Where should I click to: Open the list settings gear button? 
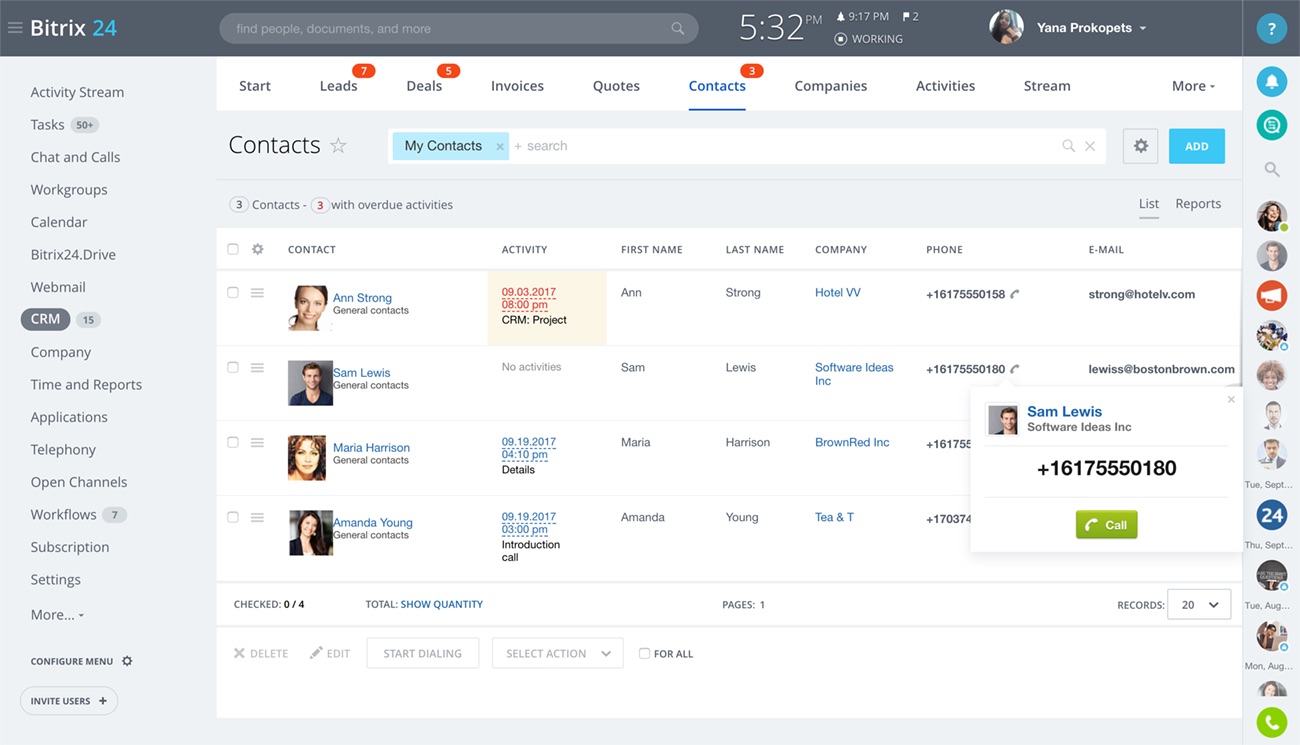1140,146
